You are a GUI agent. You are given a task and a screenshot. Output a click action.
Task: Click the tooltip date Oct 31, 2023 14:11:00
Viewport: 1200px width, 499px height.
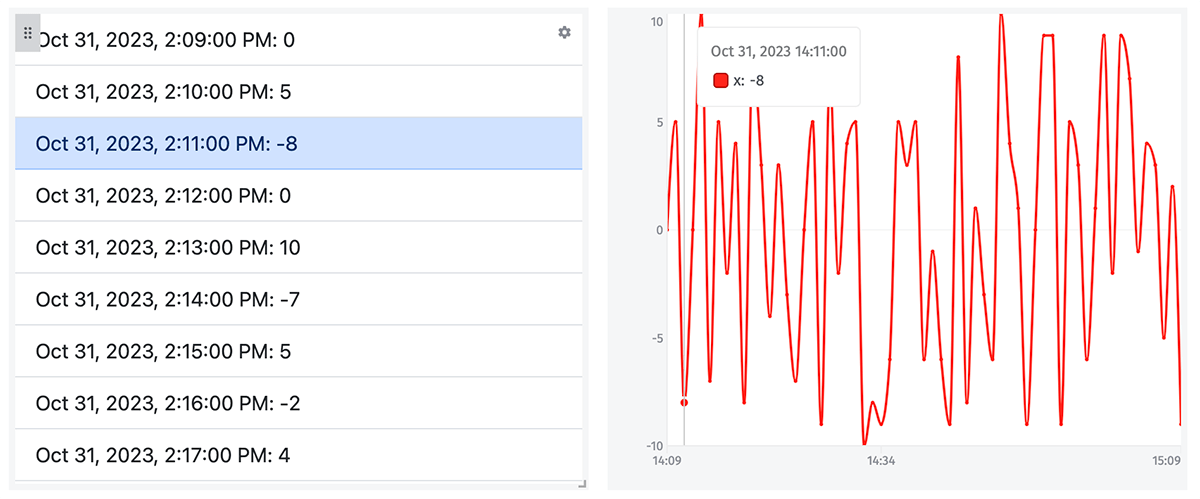tap(779, 50)
